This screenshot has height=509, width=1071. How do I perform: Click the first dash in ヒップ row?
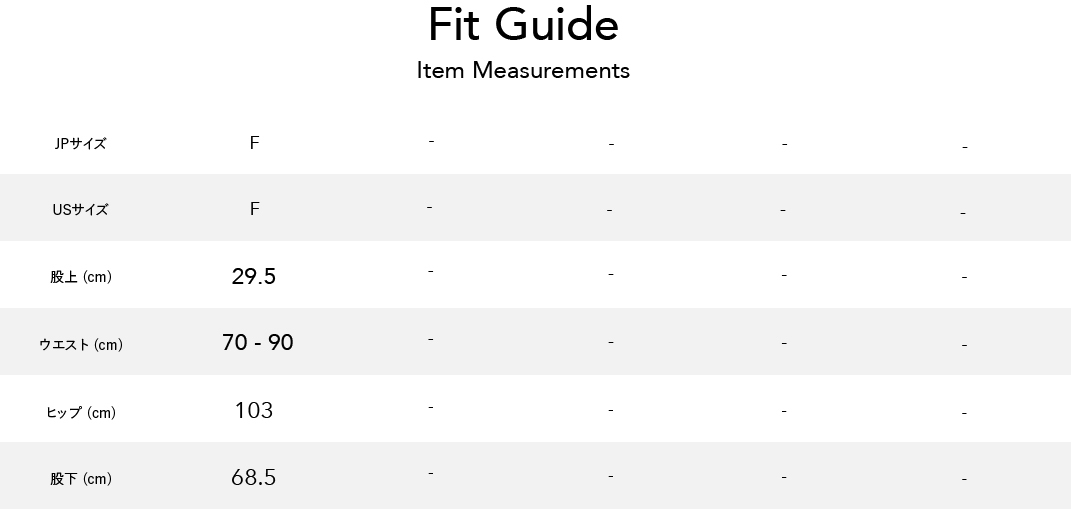tap(431, 407)
